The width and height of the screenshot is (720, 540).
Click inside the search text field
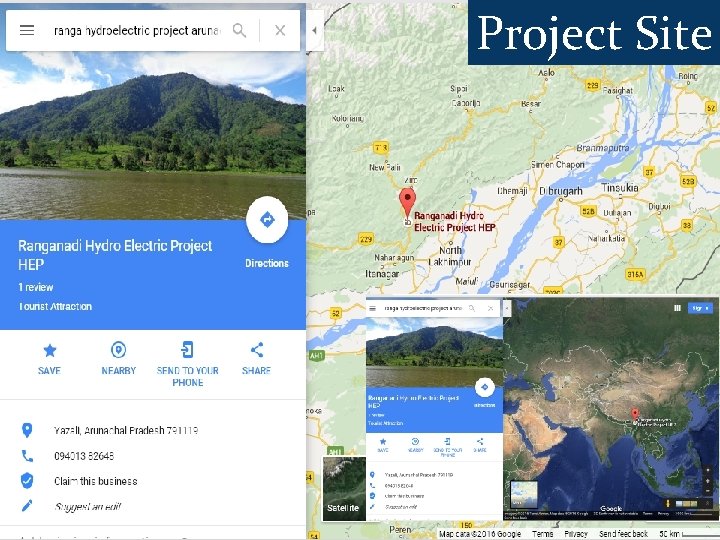click(137, 30)
